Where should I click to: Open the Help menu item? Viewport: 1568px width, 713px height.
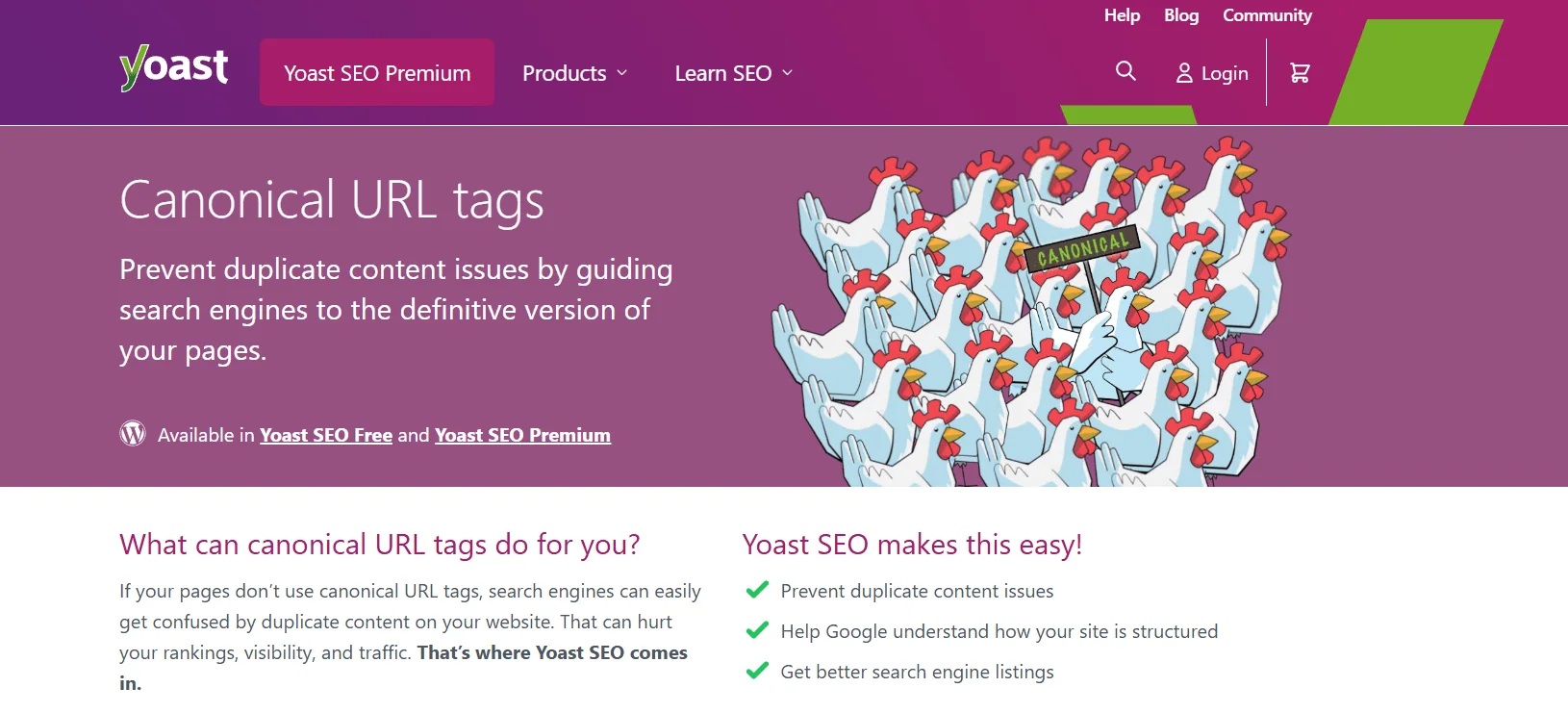[x=1122, y=15]
